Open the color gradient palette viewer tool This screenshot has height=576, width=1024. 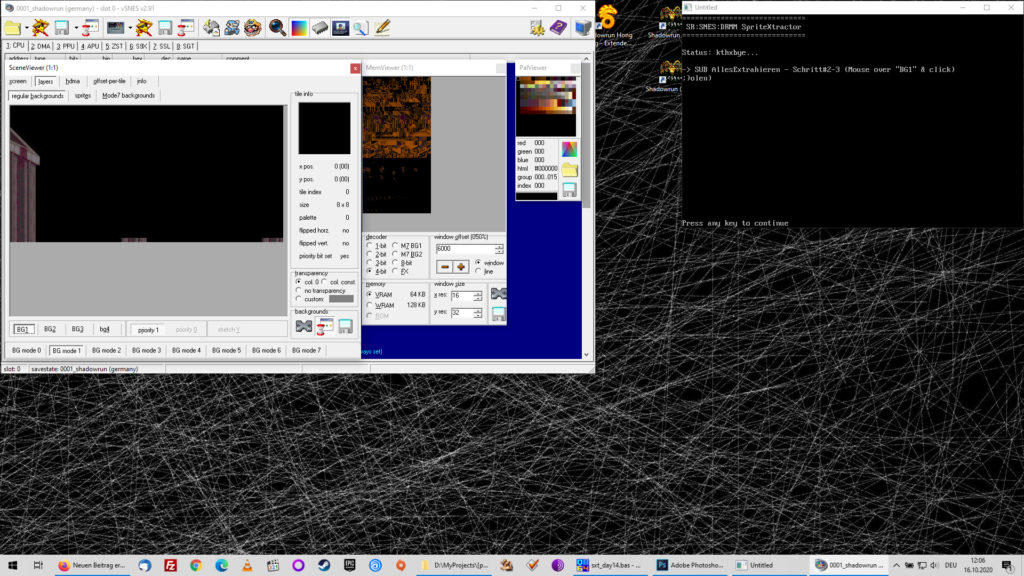tap(298, 27)
